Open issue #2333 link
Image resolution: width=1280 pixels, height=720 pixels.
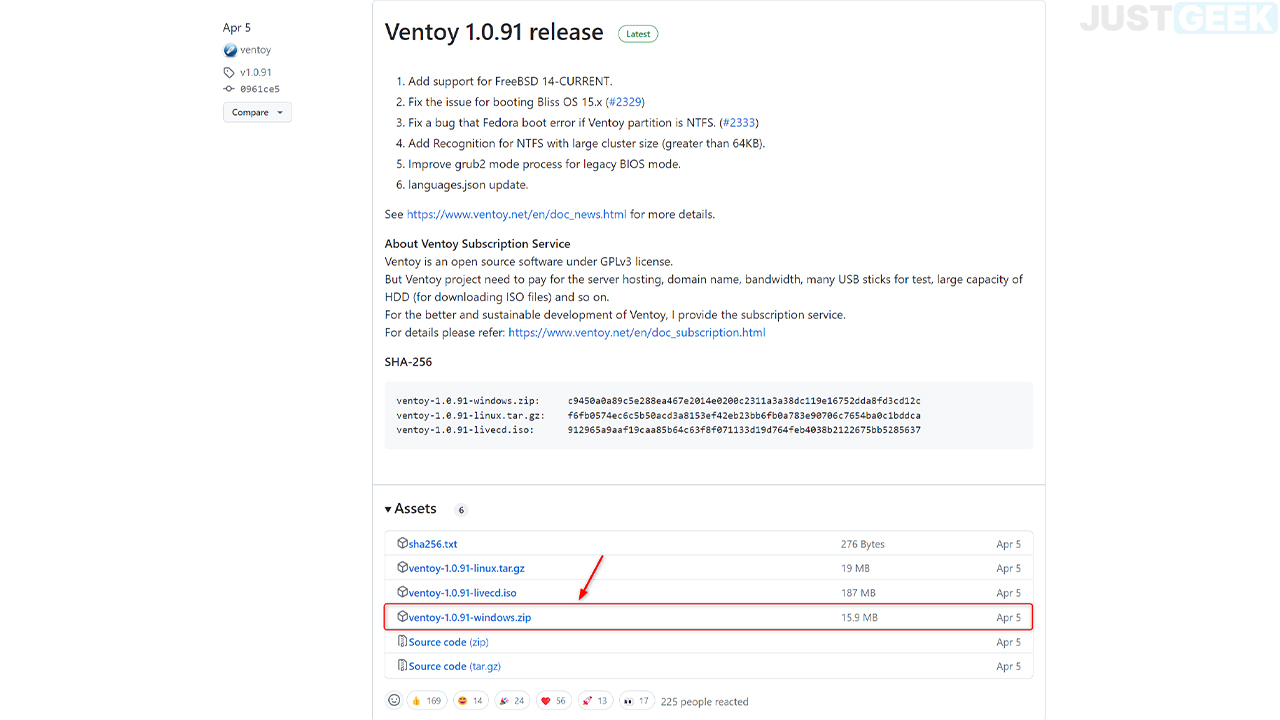pyautogui.click(x=739, y=123)
